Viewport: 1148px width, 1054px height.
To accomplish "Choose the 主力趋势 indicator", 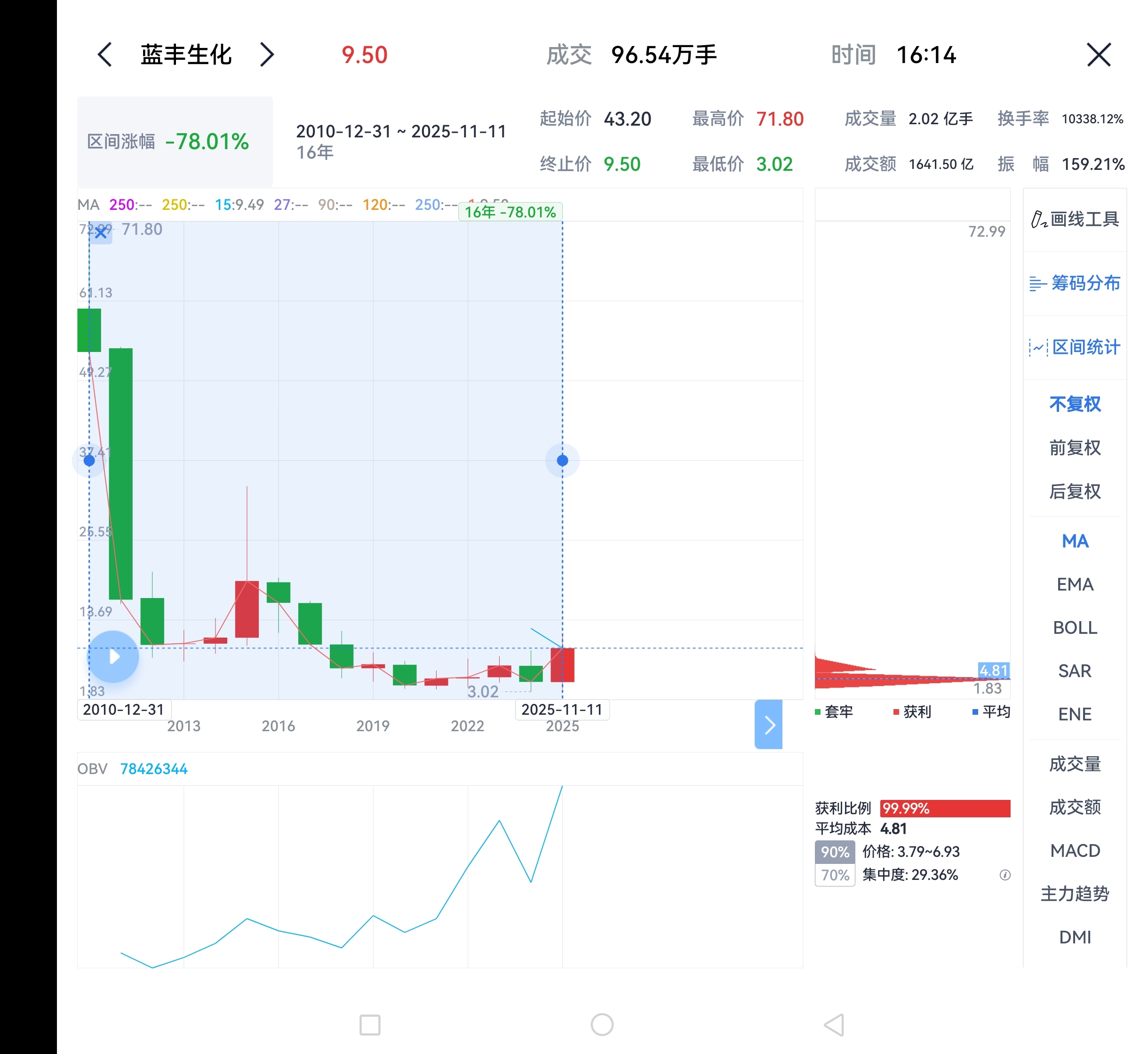I will coord(1075,894).
